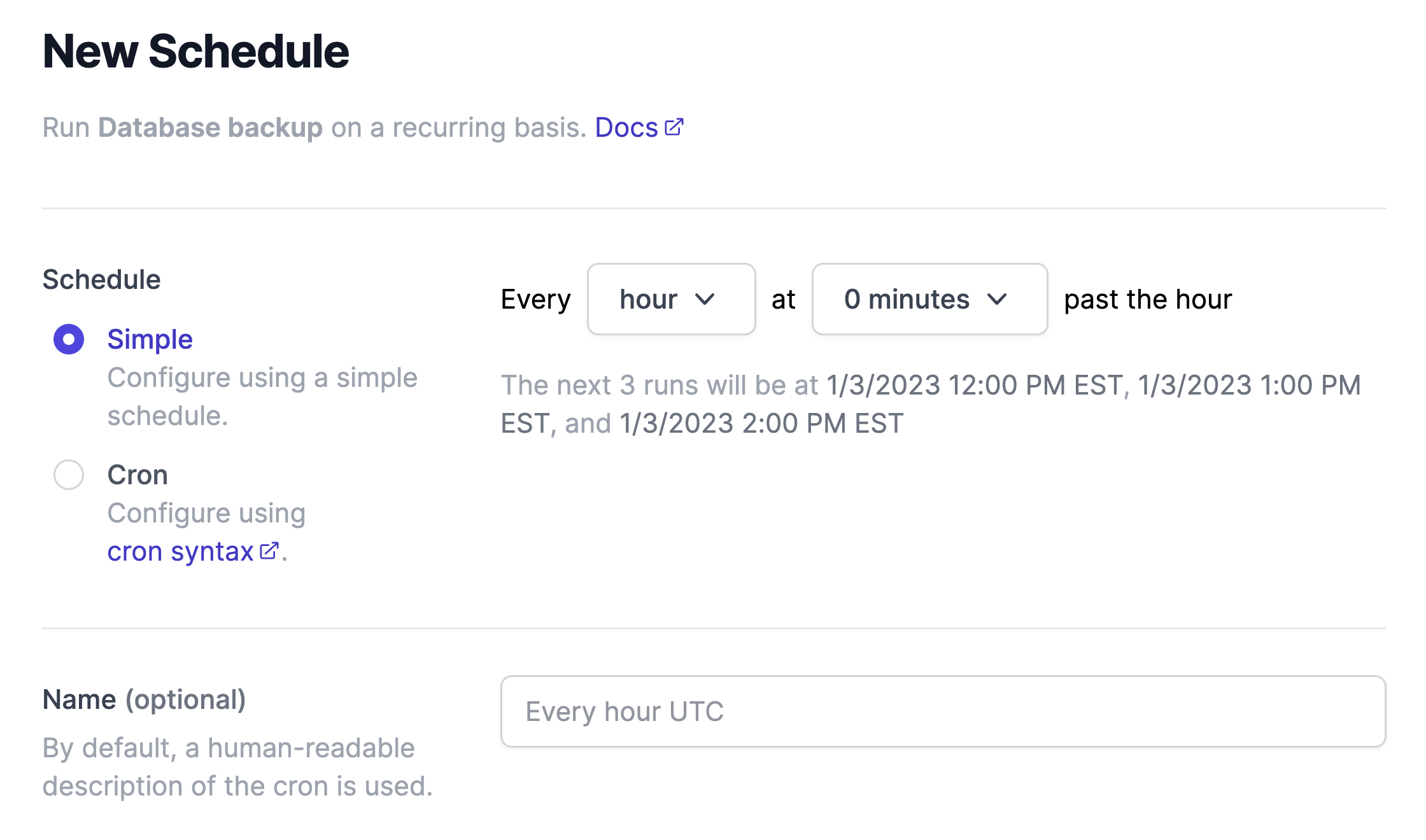Open the hour frequency dropdown
The width and height of the screenshot is (1426, 840).
tap(671, 299)
